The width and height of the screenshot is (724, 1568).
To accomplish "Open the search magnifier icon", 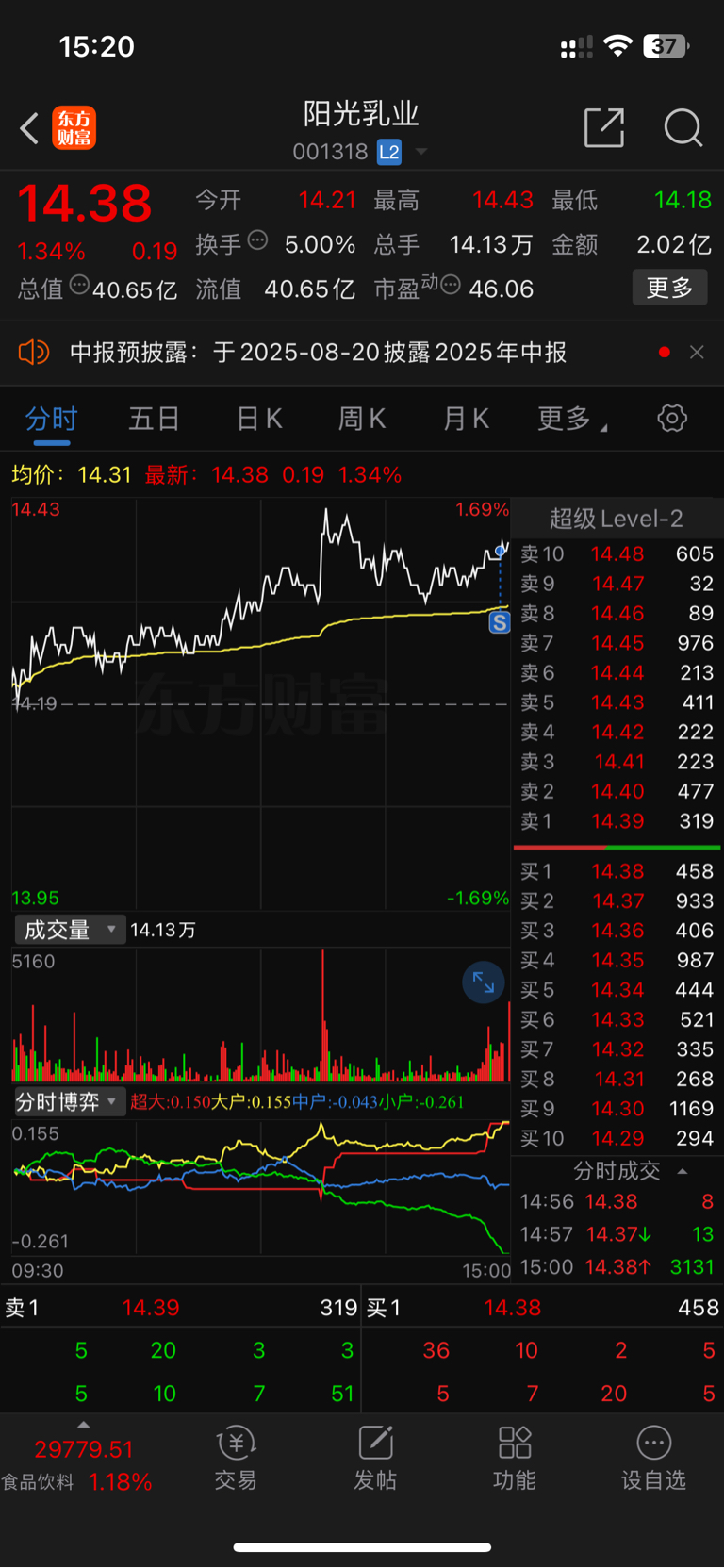I will click(x=683, y=127).
